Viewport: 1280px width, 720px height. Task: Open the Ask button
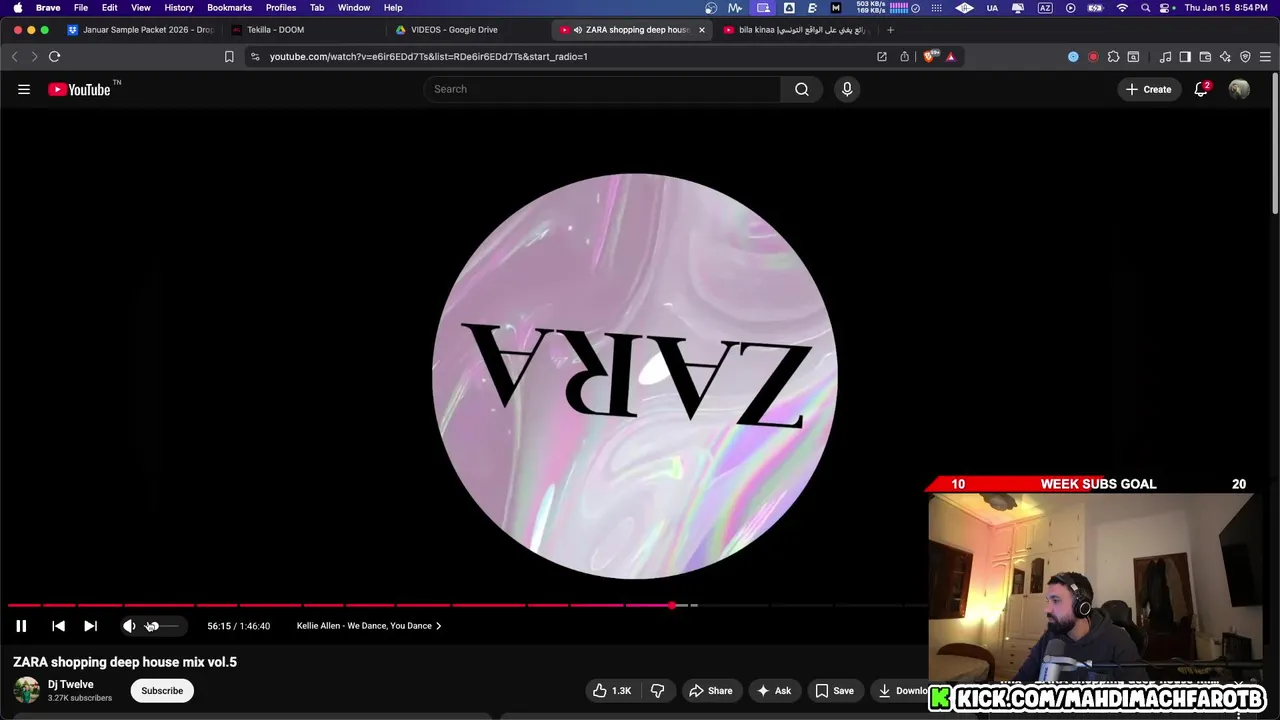pos(774,691)
